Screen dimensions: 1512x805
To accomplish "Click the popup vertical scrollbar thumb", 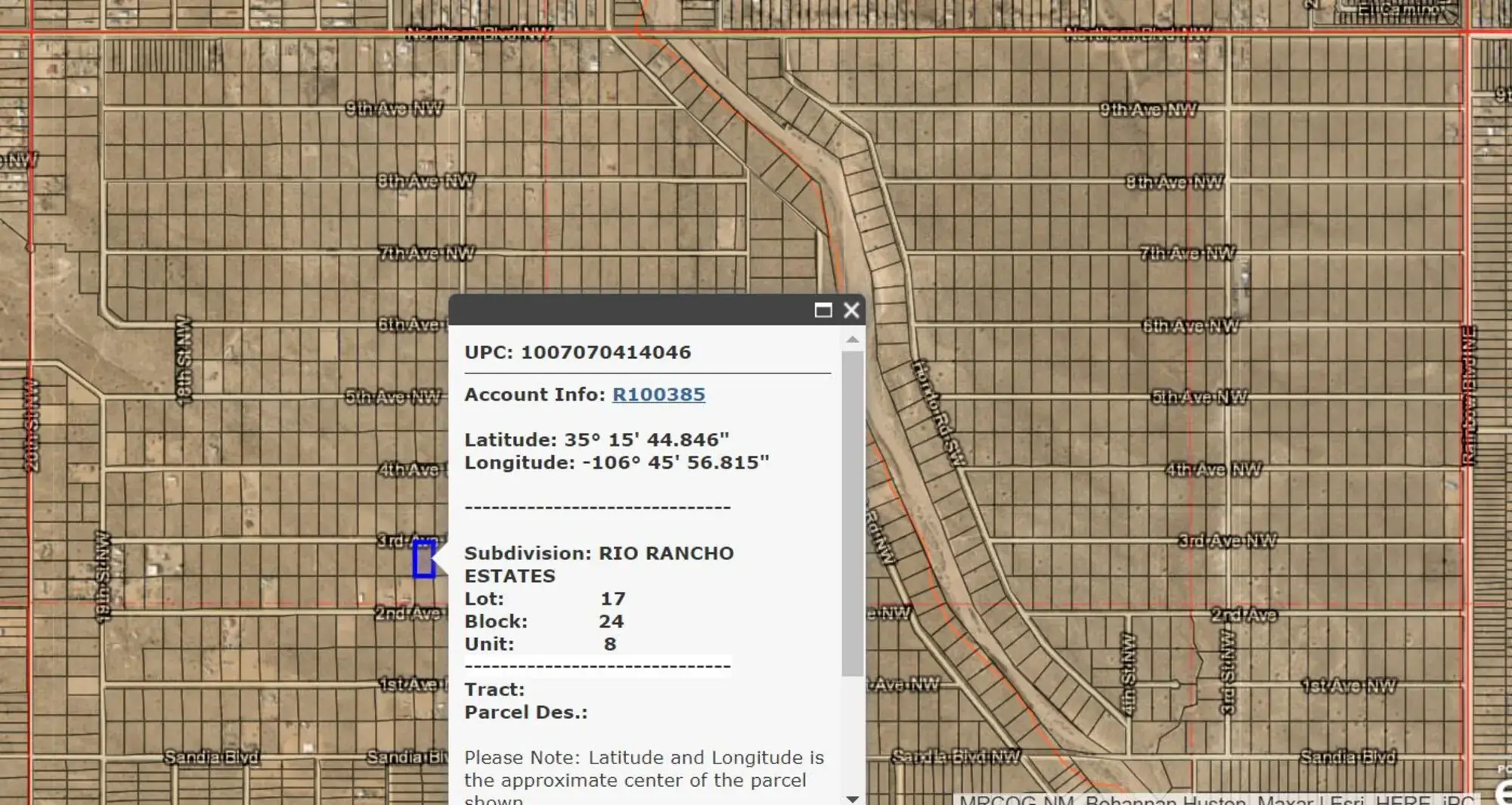I will [853, 514].
